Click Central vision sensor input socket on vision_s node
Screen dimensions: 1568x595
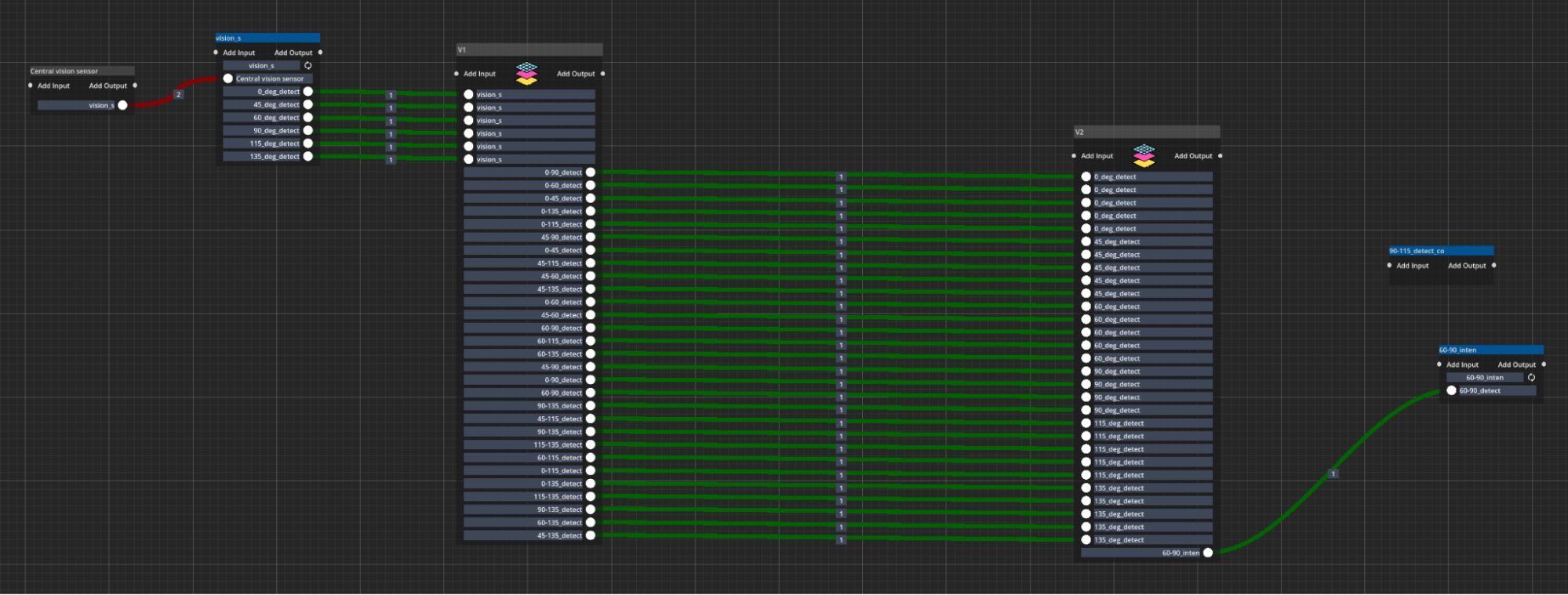click(228, 78)
